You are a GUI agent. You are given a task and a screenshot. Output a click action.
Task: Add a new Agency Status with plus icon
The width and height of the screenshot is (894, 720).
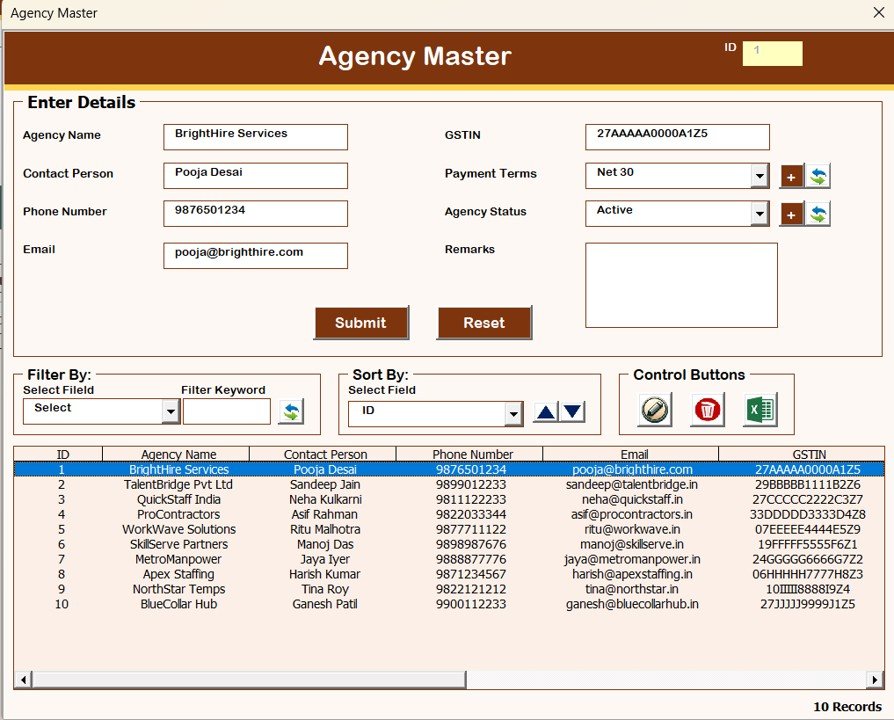click(x=793, y=213)
